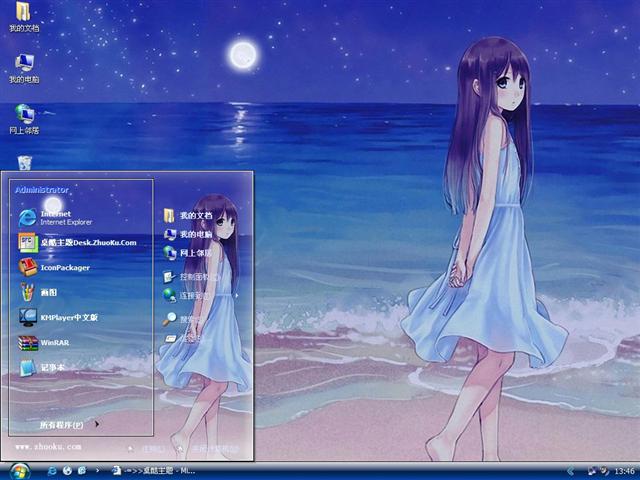Select 我的电脑 in Start menu right pane
Viewport: 640px width, 480px height.
(195, 235)
